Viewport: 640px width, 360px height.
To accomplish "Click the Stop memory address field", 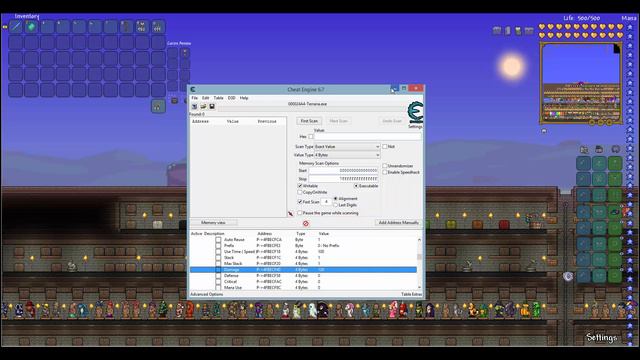I will (343, 179).
